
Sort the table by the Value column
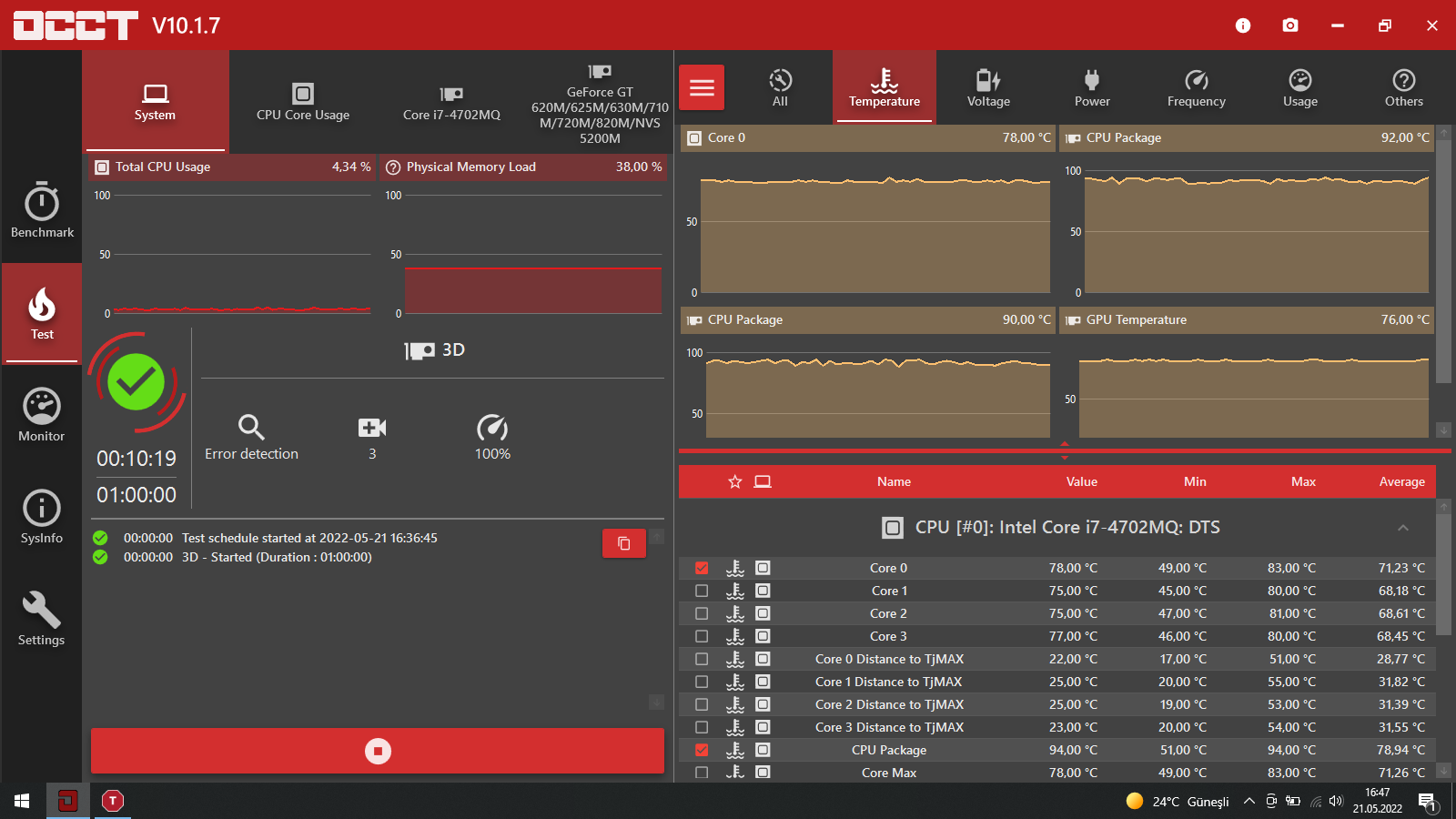pyautogui.click(x=1082, y=481)
